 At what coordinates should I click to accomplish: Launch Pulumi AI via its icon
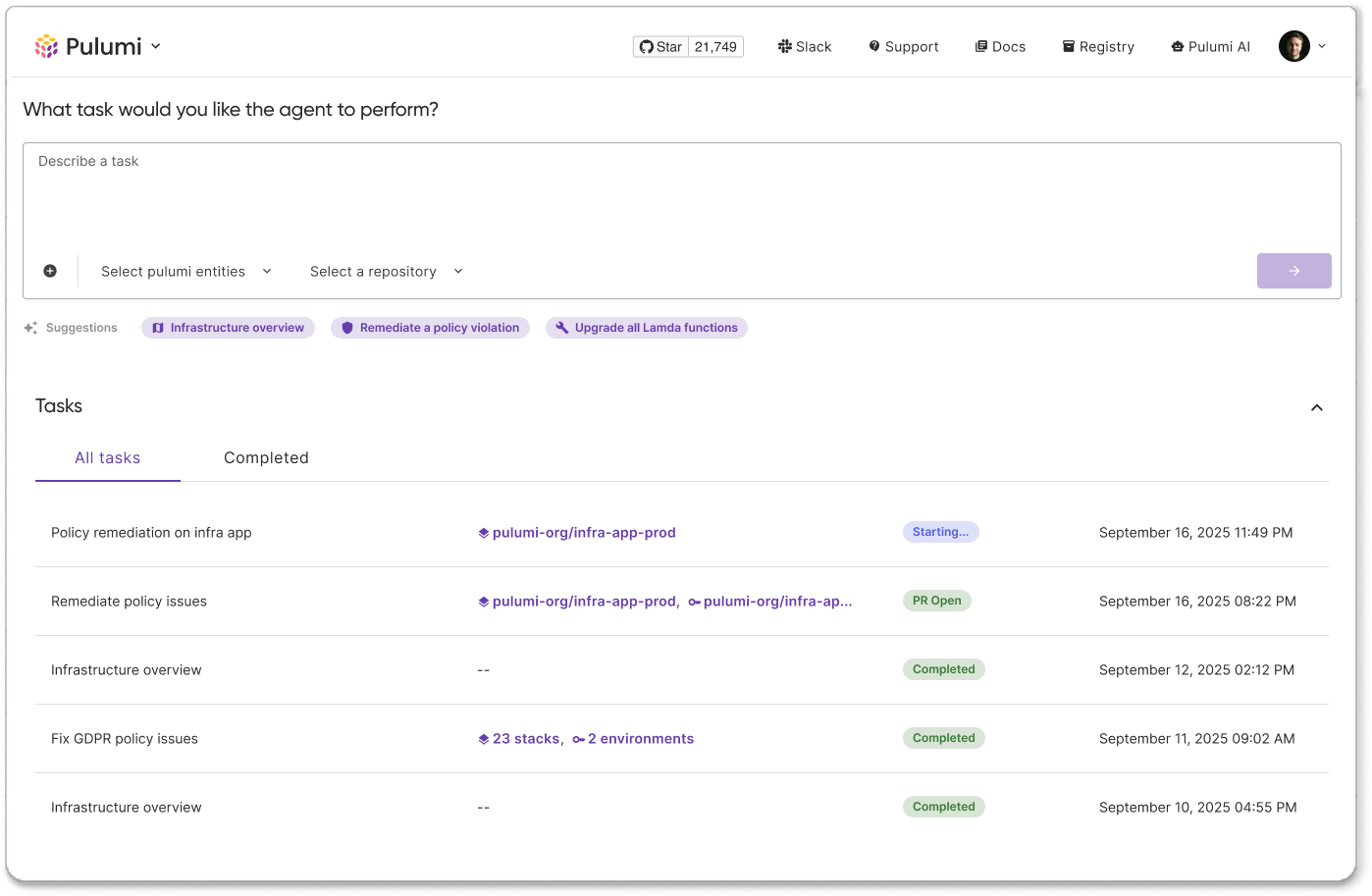[1176, 46]
